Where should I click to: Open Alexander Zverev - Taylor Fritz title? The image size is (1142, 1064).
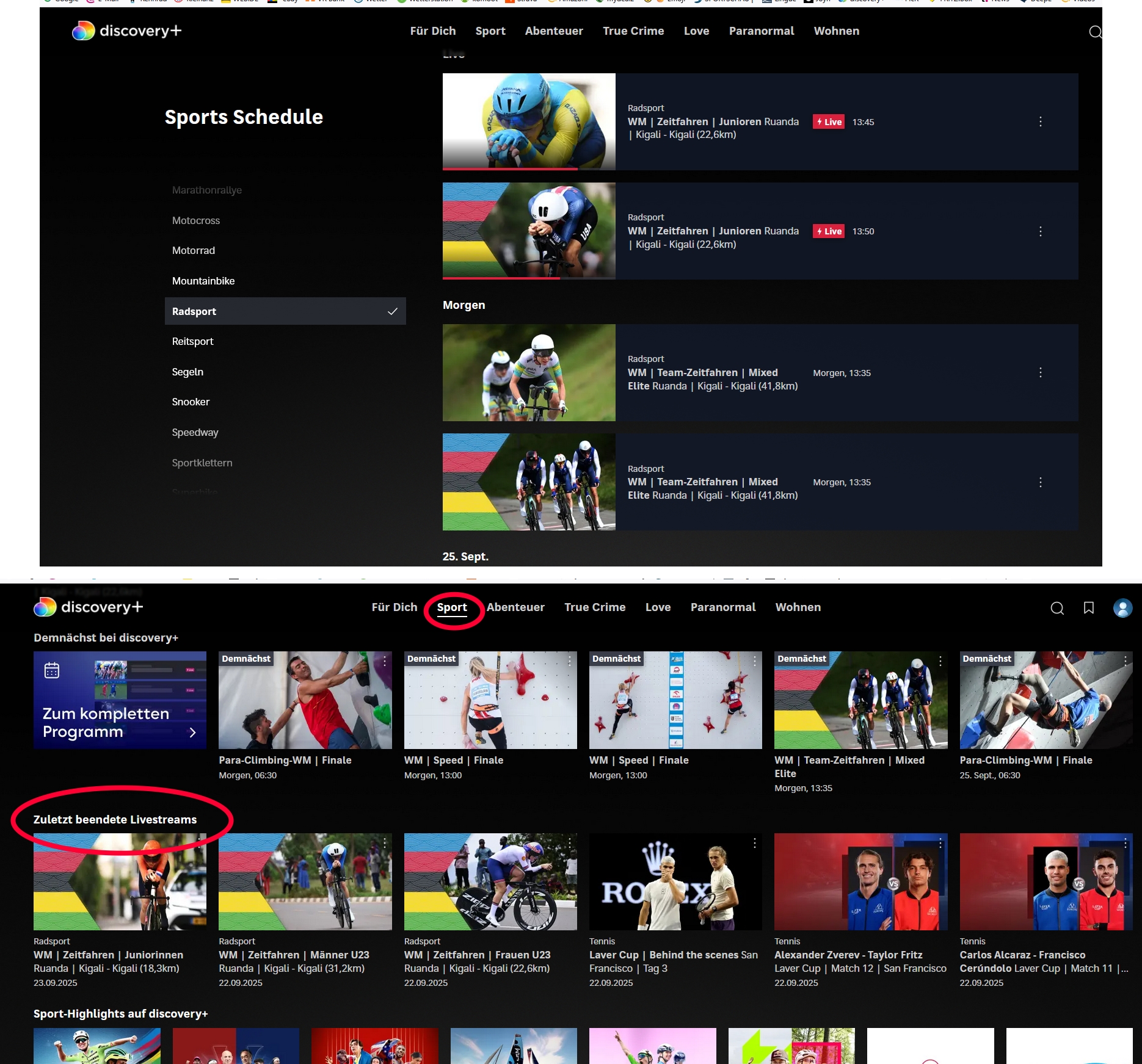point(848,955)
